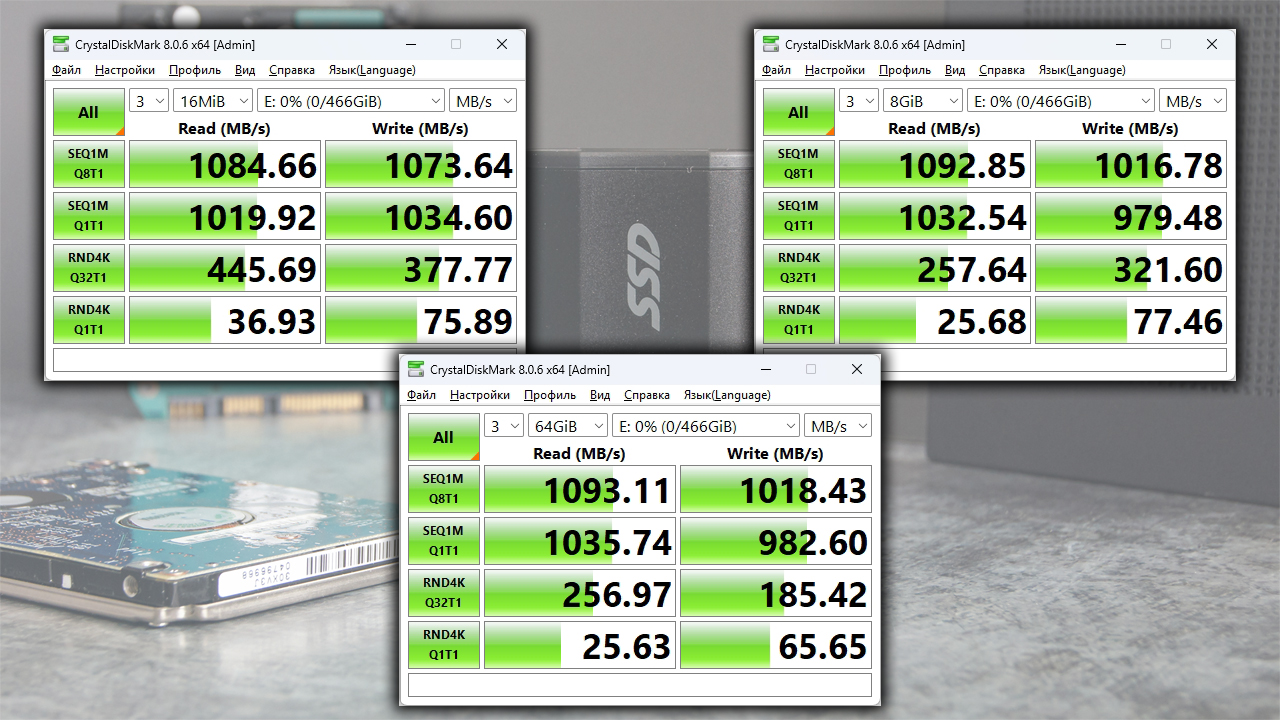Screen dimensions: 1280x720
Task: Run the SEQ1M Q8T1 test in the 8GiB window
Action: [x=799, y=164]
